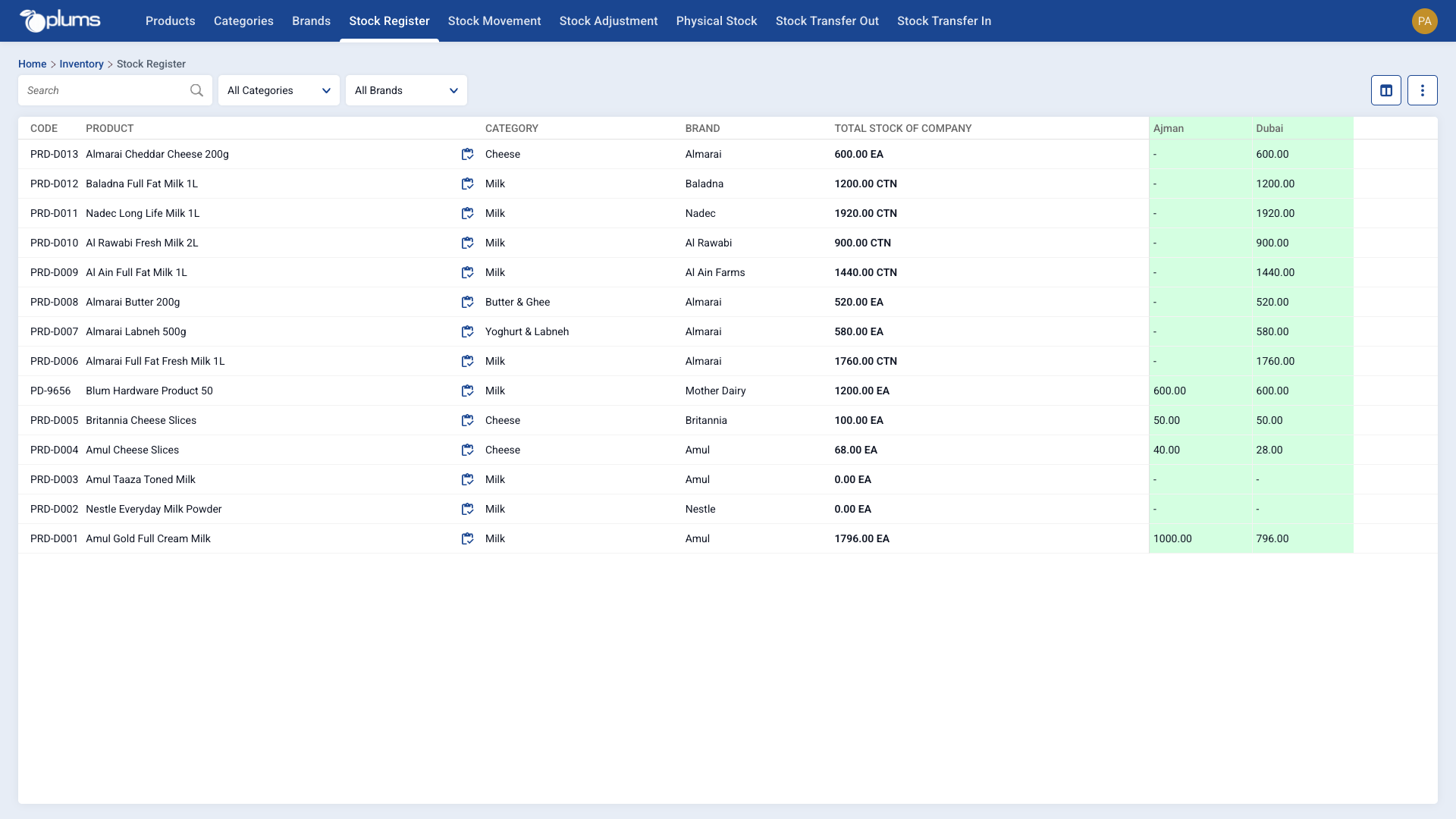Open the Stock Transfer In tab
Image resolution: width=1456 pixels, height=819 pixels.
[x=944, y=21]
